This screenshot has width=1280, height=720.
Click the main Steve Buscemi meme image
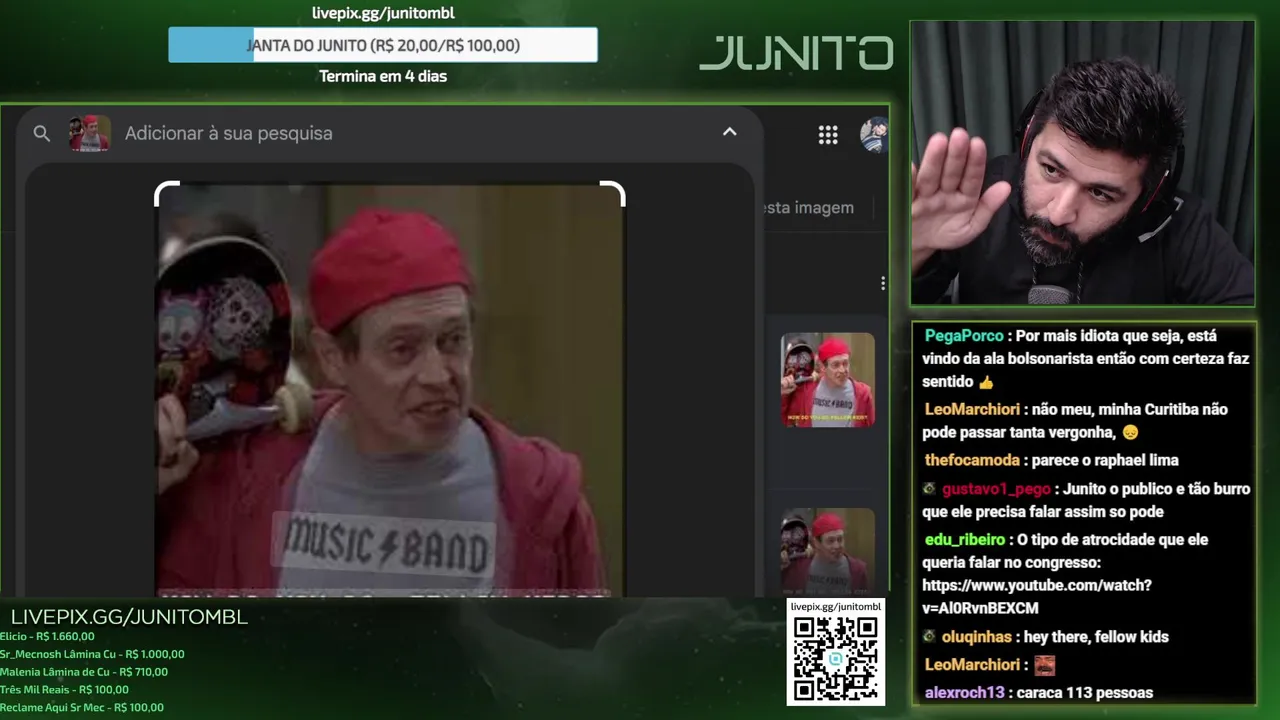coord(390,390)
